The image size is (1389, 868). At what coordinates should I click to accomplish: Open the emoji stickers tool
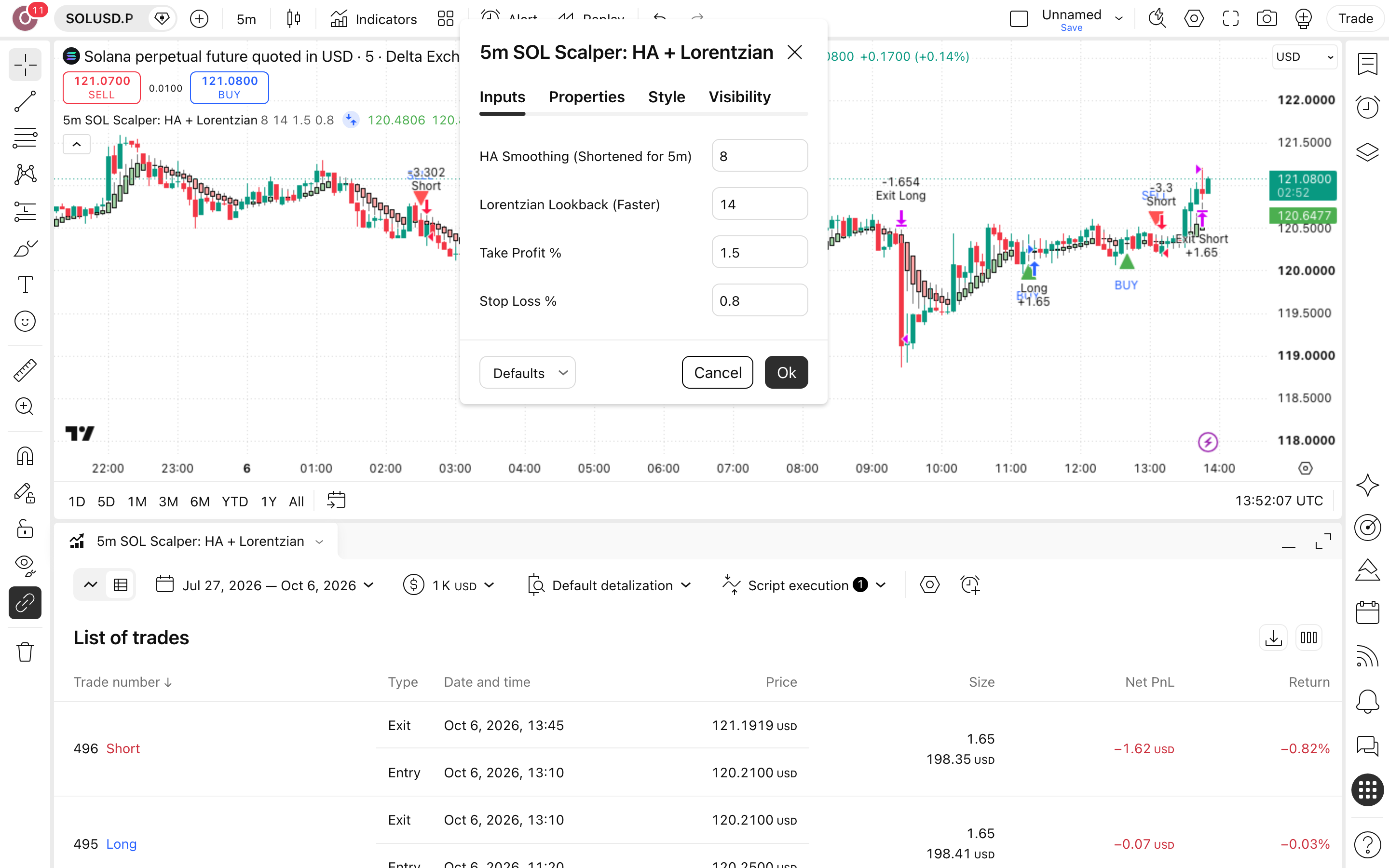(x=25, y=322)
